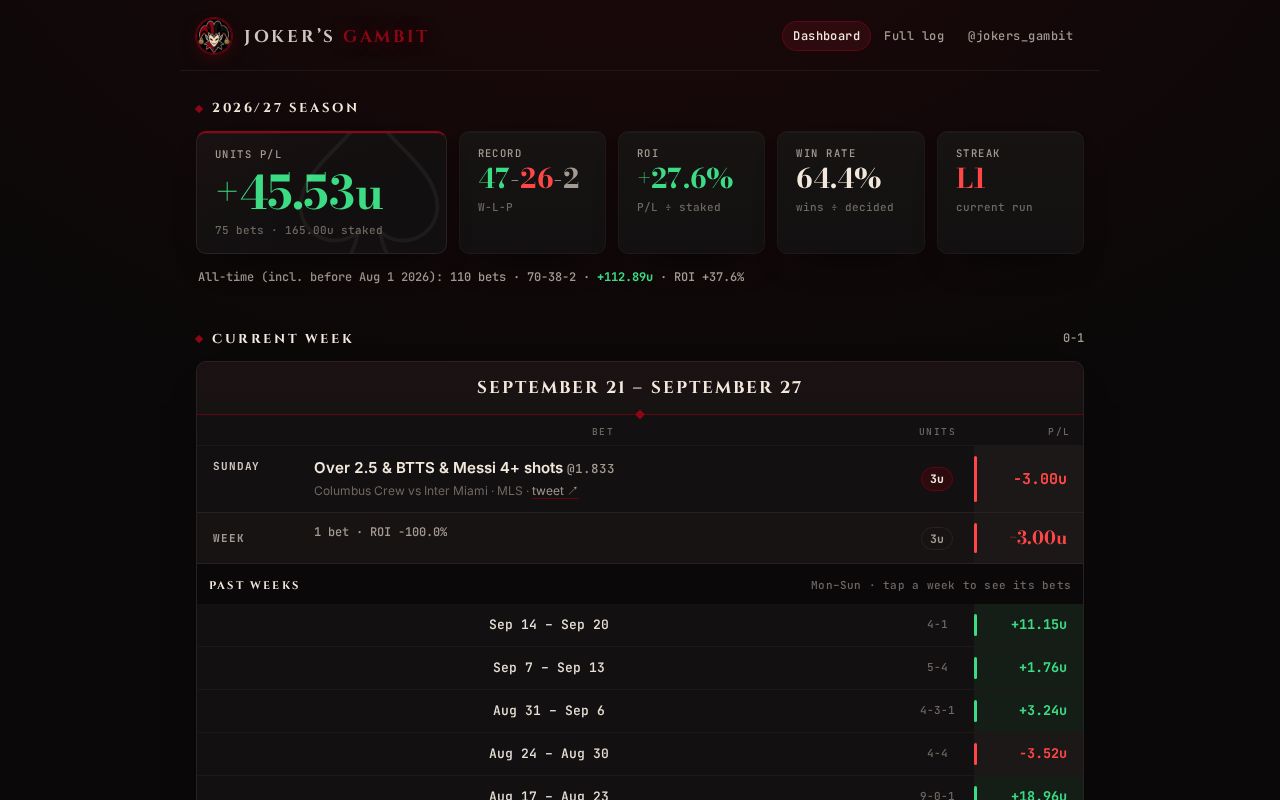The width and height of the screenshot is (1280, 800).
Task: Open the Dashboard tab
Action: coord(826,36)
